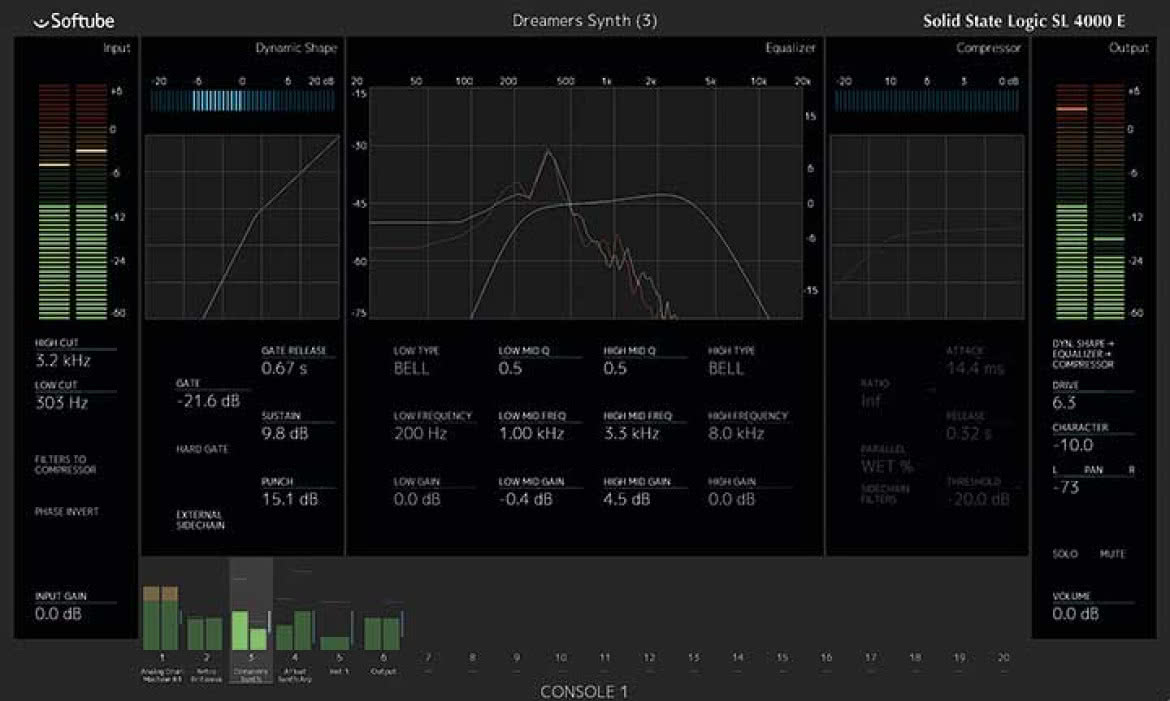Click the Equalizer frequency response graph

[586, 203]
